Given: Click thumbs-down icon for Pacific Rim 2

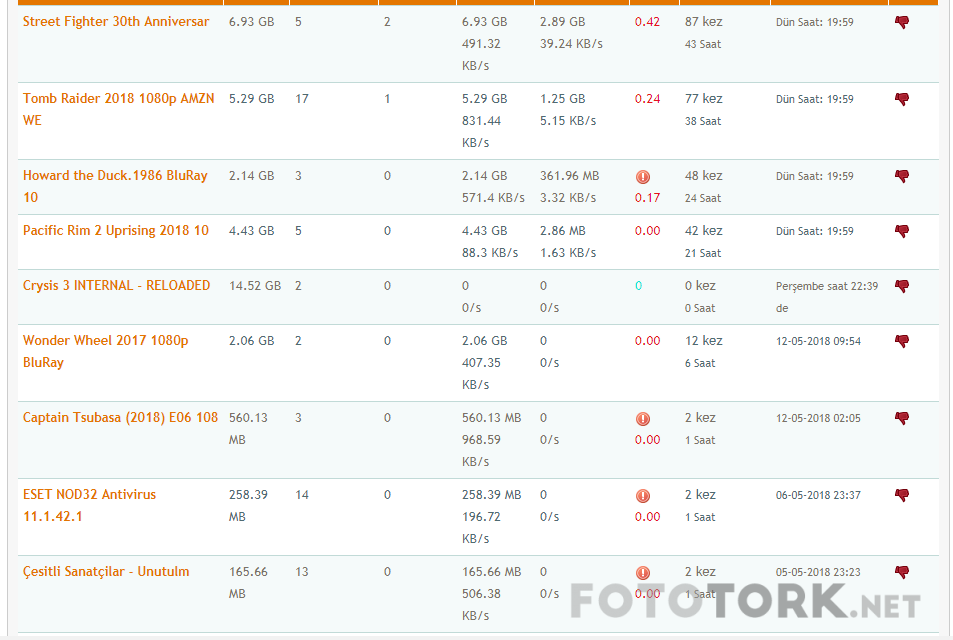Looking at the screenshot, I should coord(901,231).
